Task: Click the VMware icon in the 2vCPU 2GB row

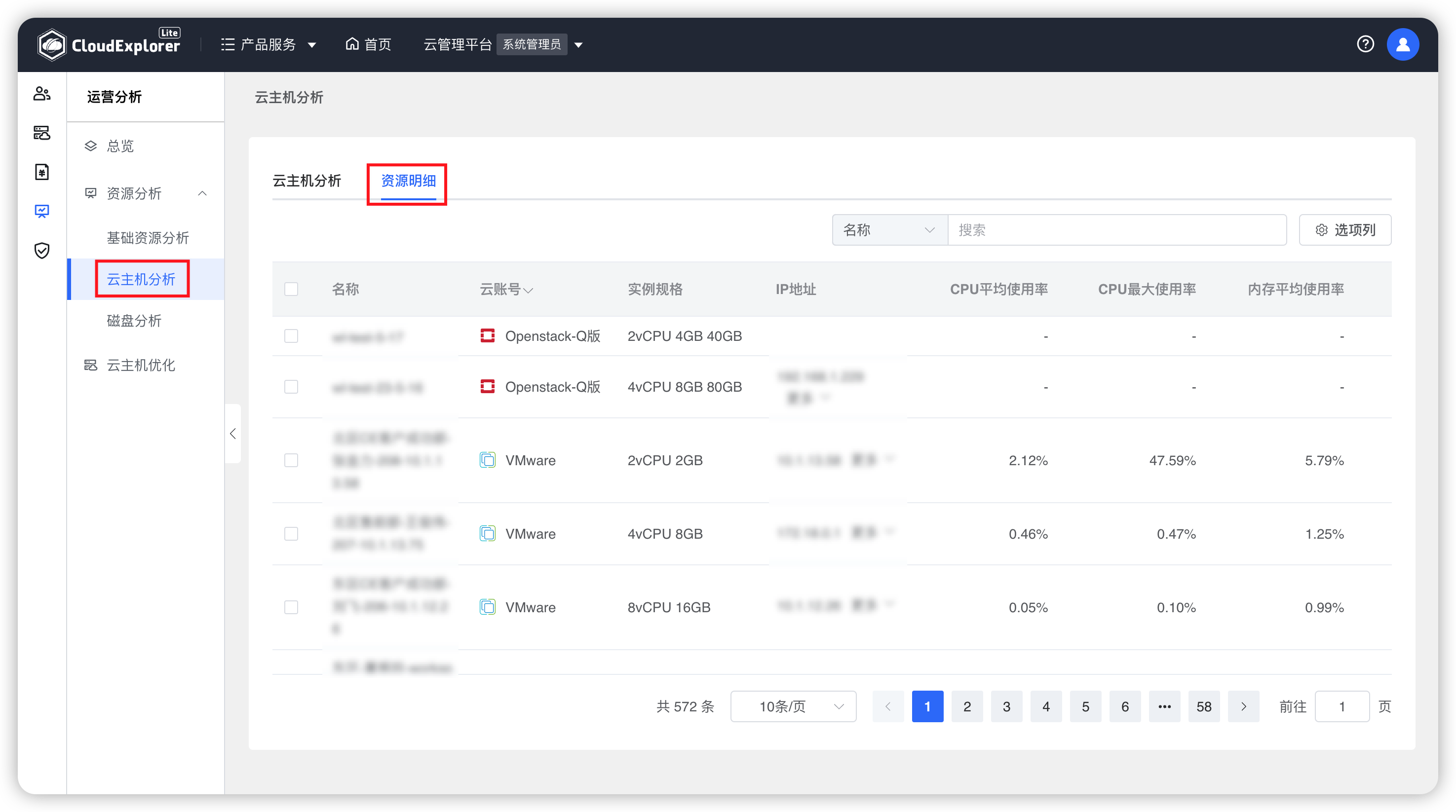Action: pyautogui.click(x=487, y=460)
